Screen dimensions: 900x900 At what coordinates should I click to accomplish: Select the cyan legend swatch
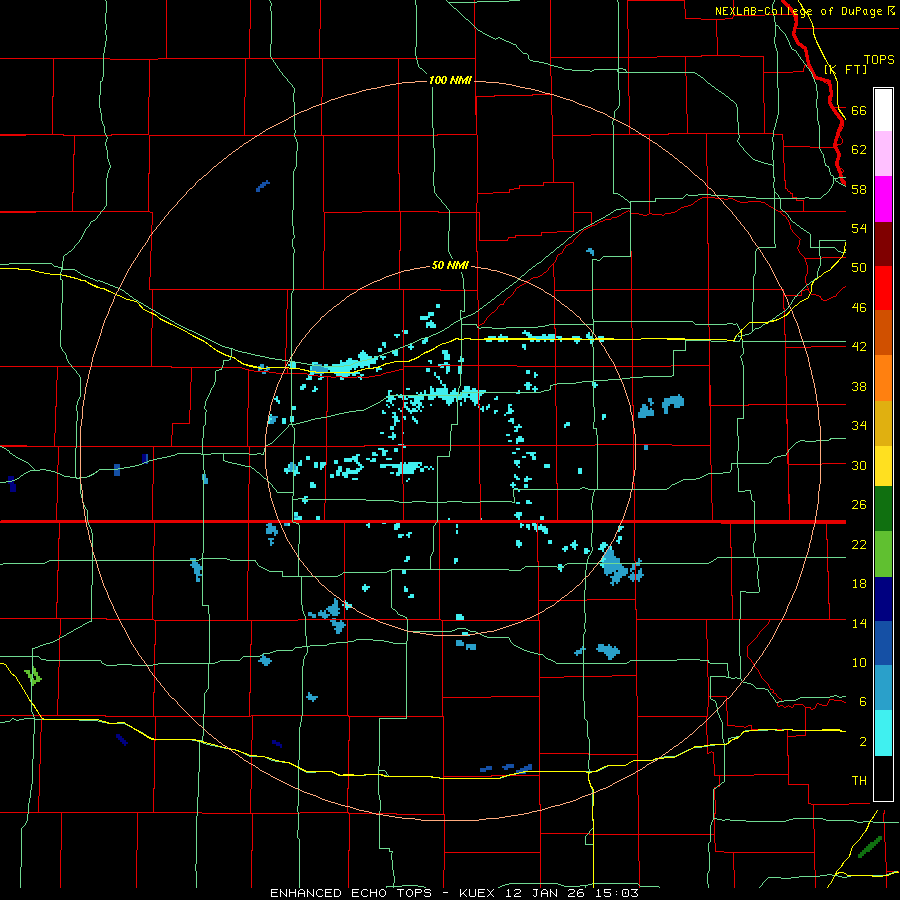(883, 733)
